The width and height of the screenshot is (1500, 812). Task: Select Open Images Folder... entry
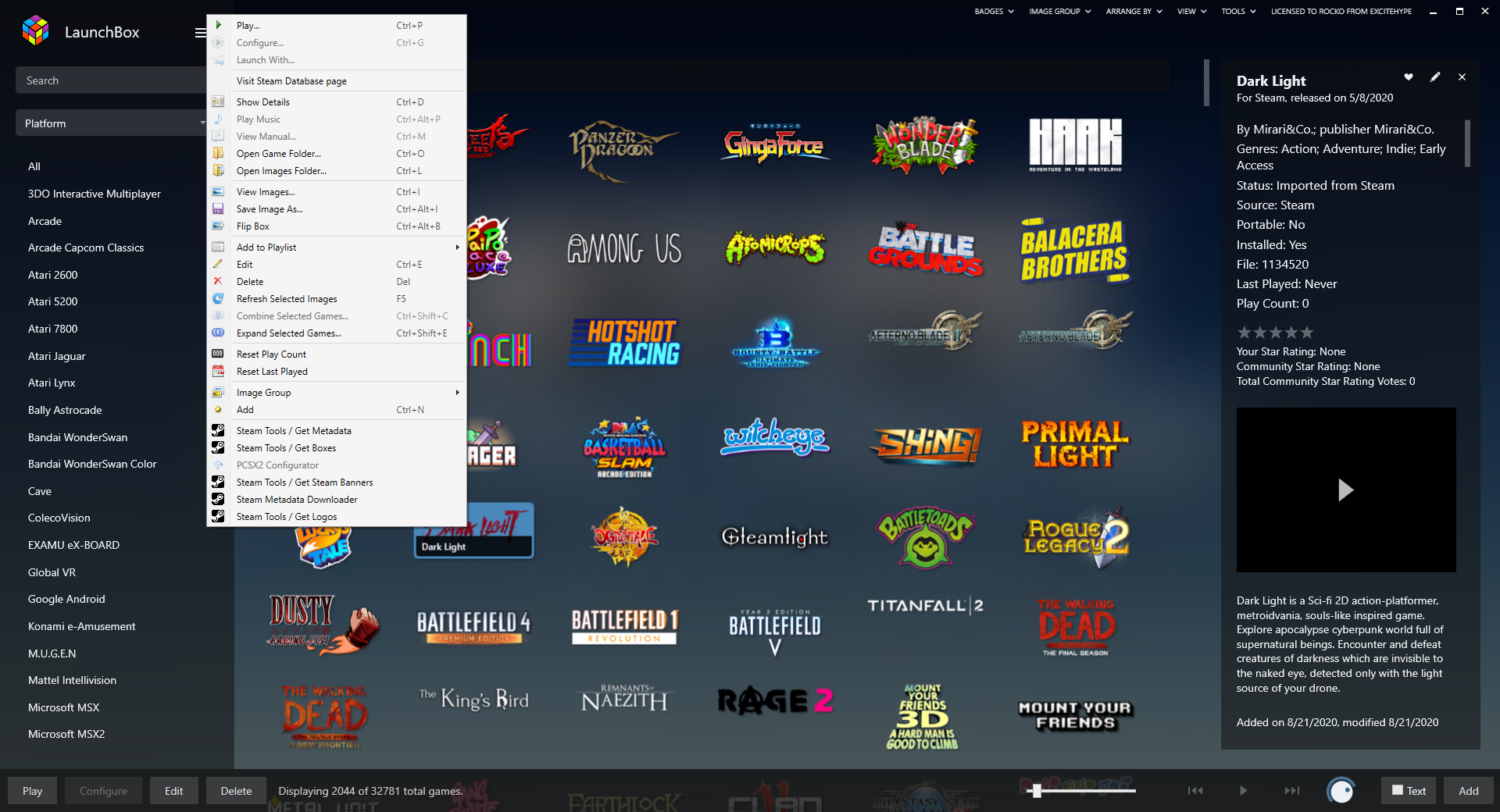337,171
